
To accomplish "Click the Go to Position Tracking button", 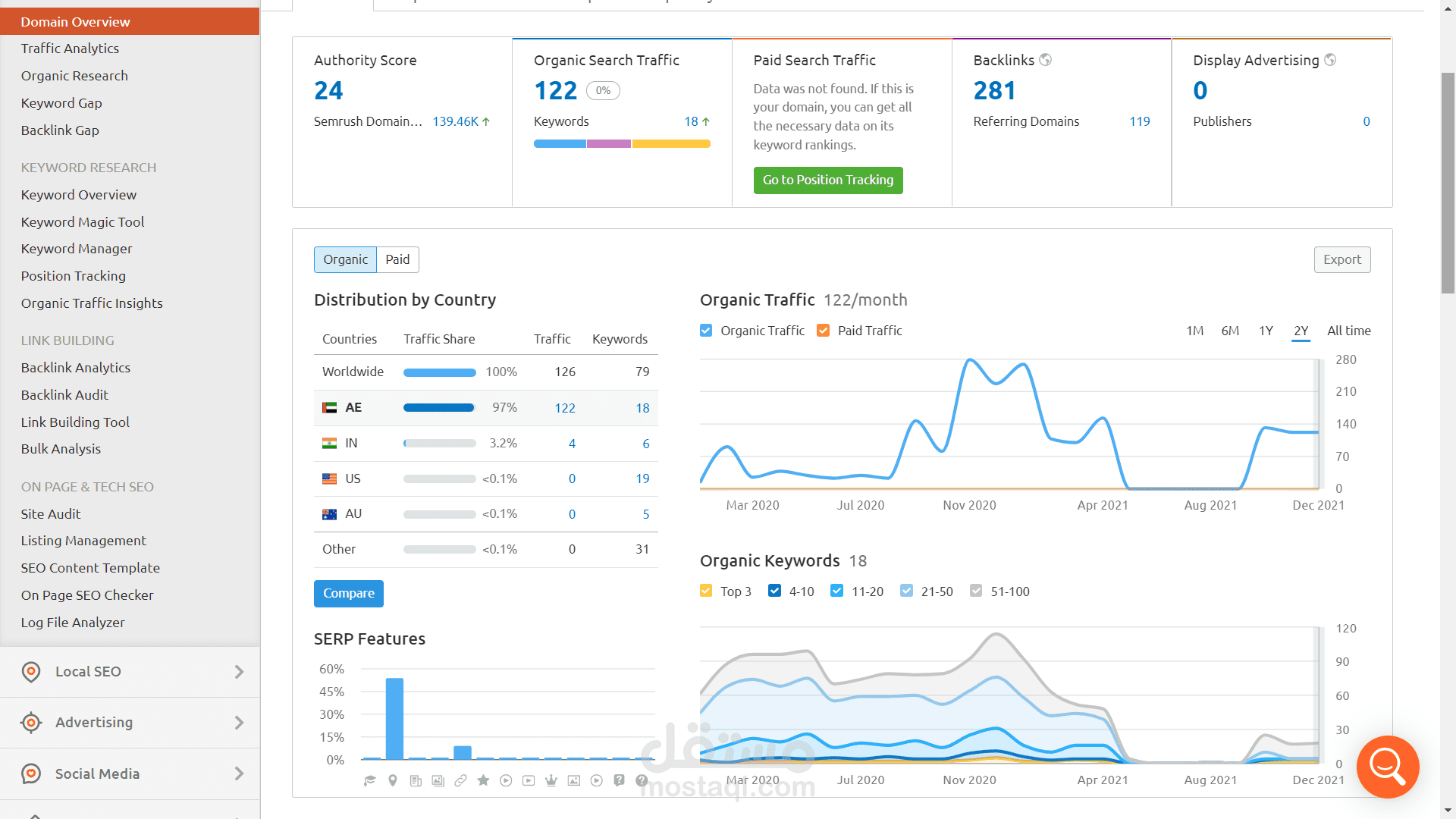I will click(x=828, y=180).
